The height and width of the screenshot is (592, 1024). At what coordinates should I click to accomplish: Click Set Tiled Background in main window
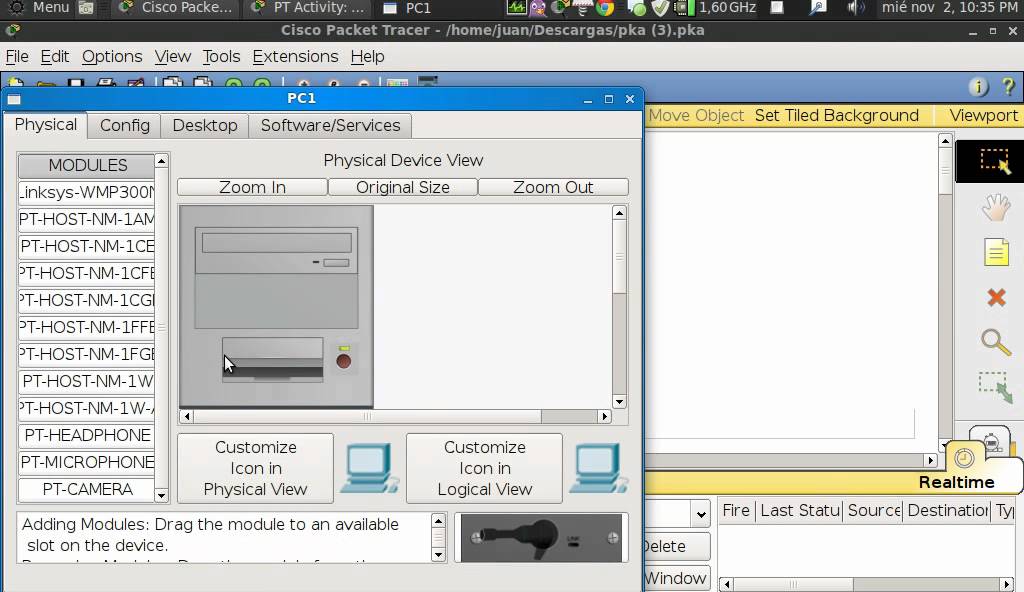[x=837, y=116]
